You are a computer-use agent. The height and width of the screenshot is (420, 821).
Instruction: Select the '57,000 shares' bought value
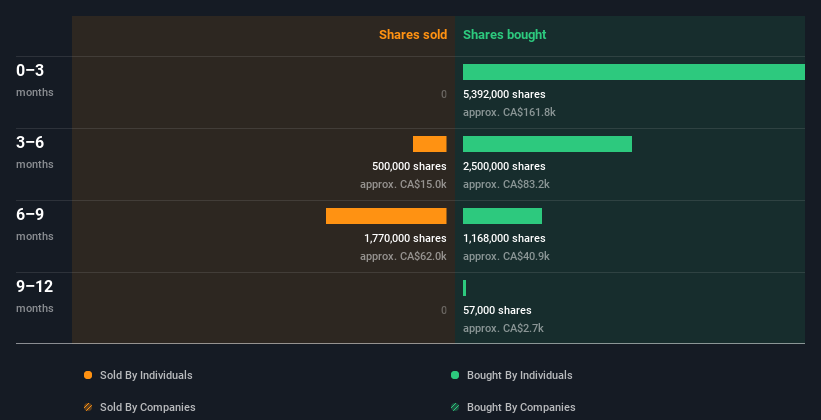coord(497,311)
